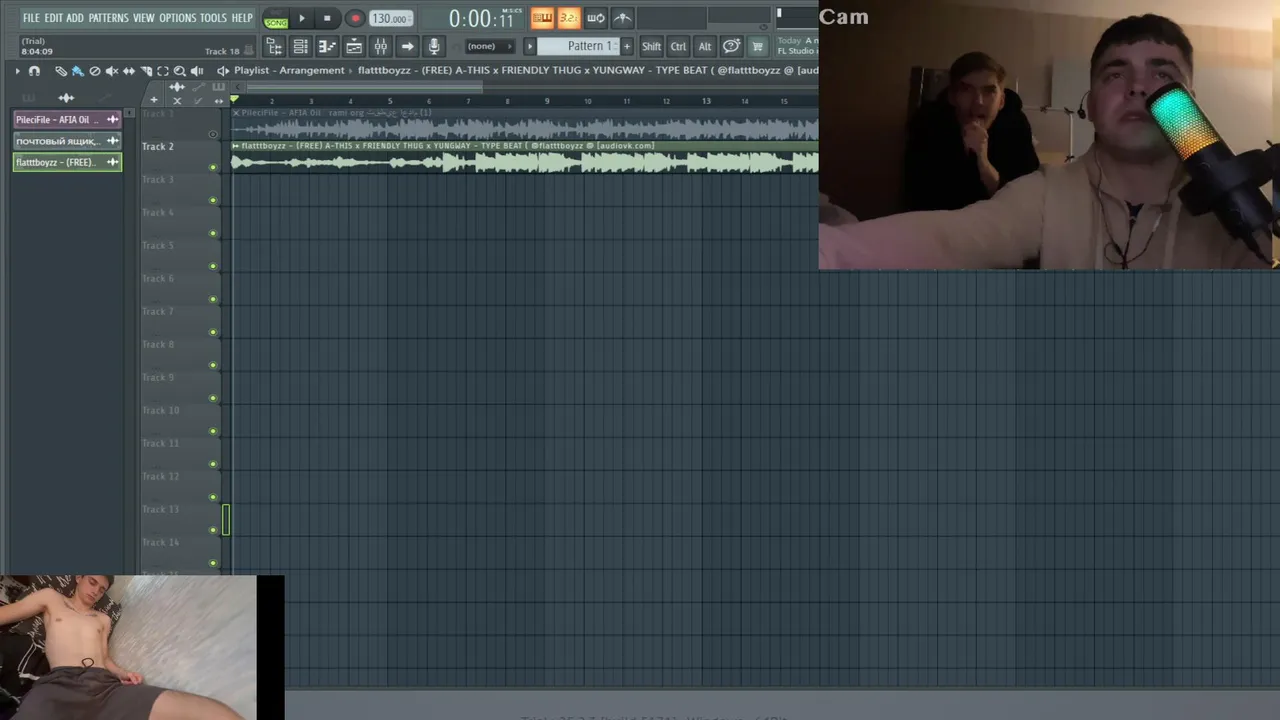Click the 130.000 tempo field
Image resolution: width=1280 pixels, height=720 pixels.
[x=389, y=18]
